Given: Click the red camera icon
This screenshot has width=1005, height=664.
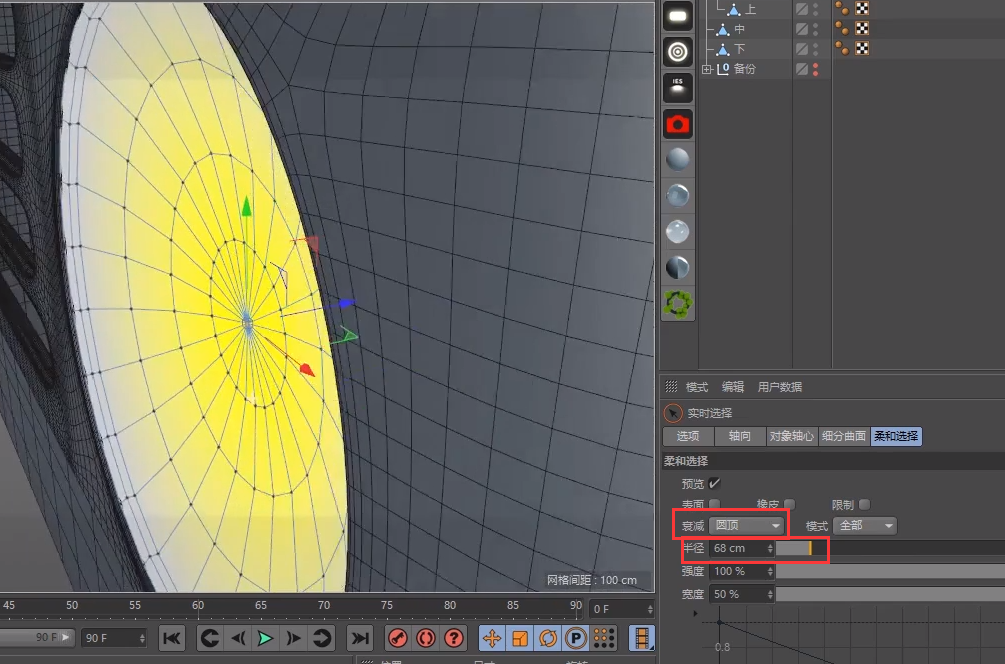Looking at the screenshot, I should click(678, 124).
